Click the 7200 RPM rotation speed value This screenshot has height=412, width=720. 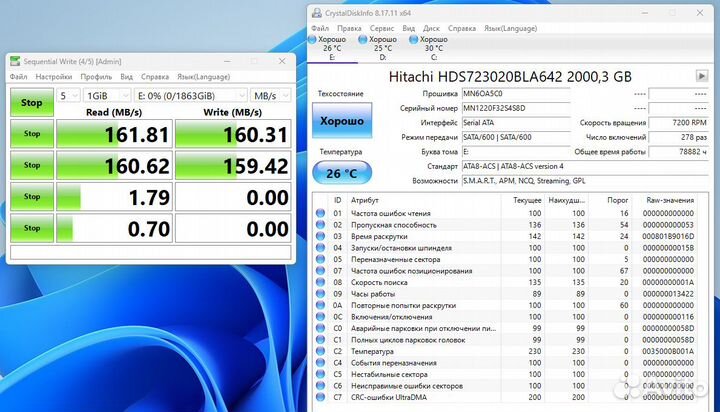pos(679,123)
